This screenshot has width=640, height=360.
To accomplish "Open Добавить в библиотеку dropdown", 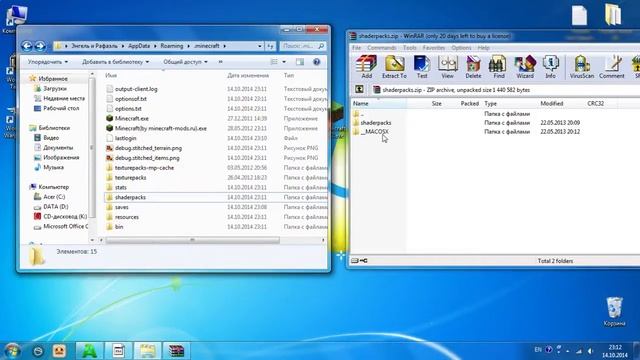I will (116, 62).
